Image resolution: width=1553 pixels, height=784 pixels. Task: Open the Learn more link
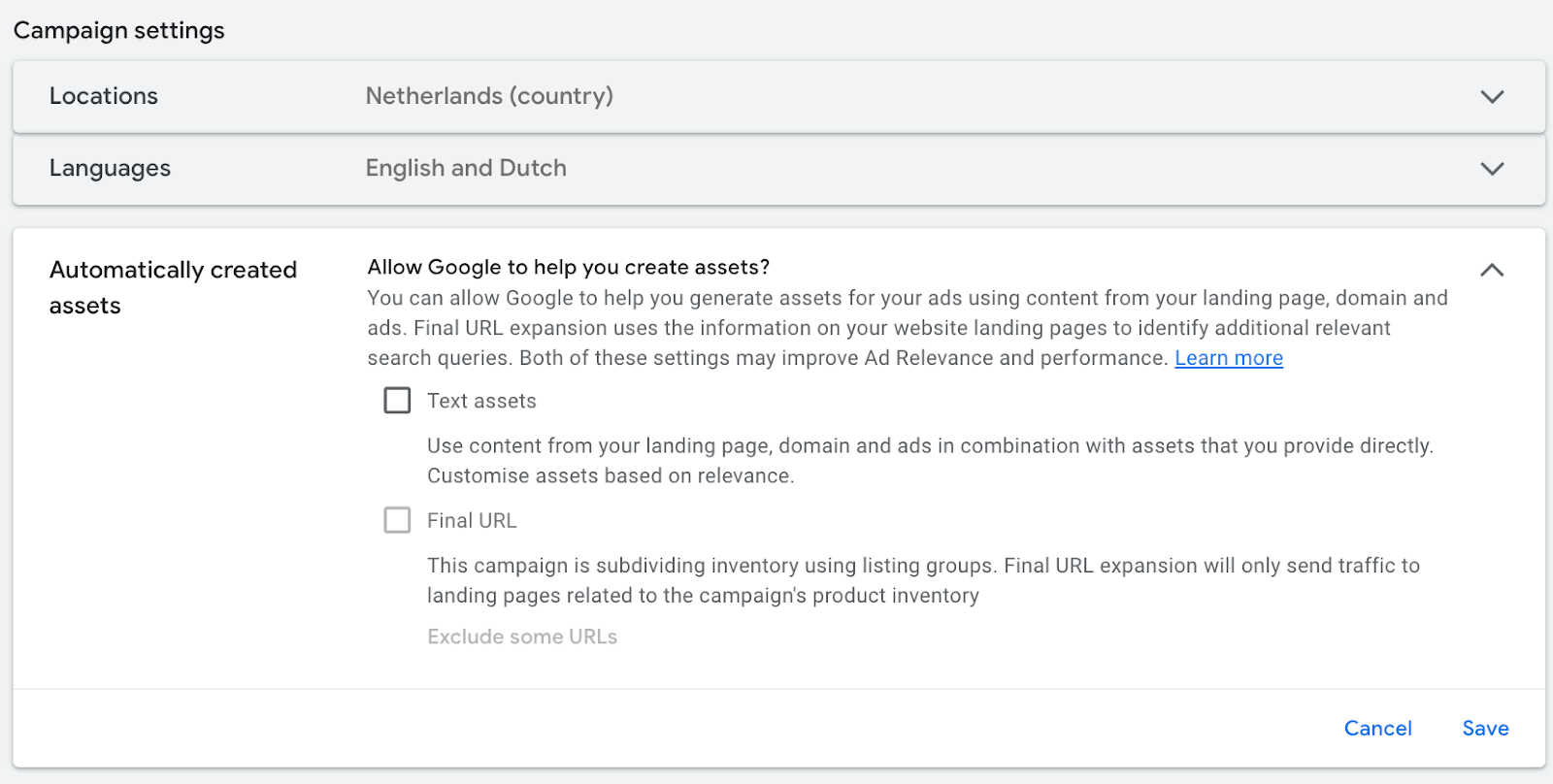click(1228, 358)
